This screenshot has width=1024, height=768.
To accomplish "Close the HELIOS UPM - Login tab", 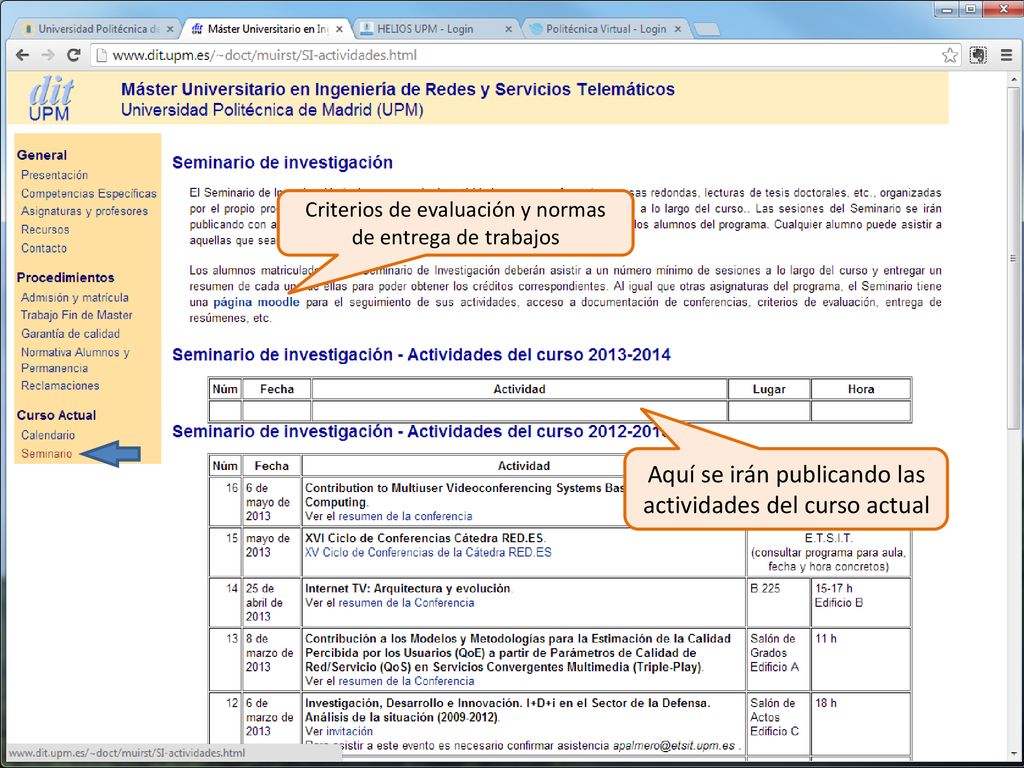I will 509,29.
